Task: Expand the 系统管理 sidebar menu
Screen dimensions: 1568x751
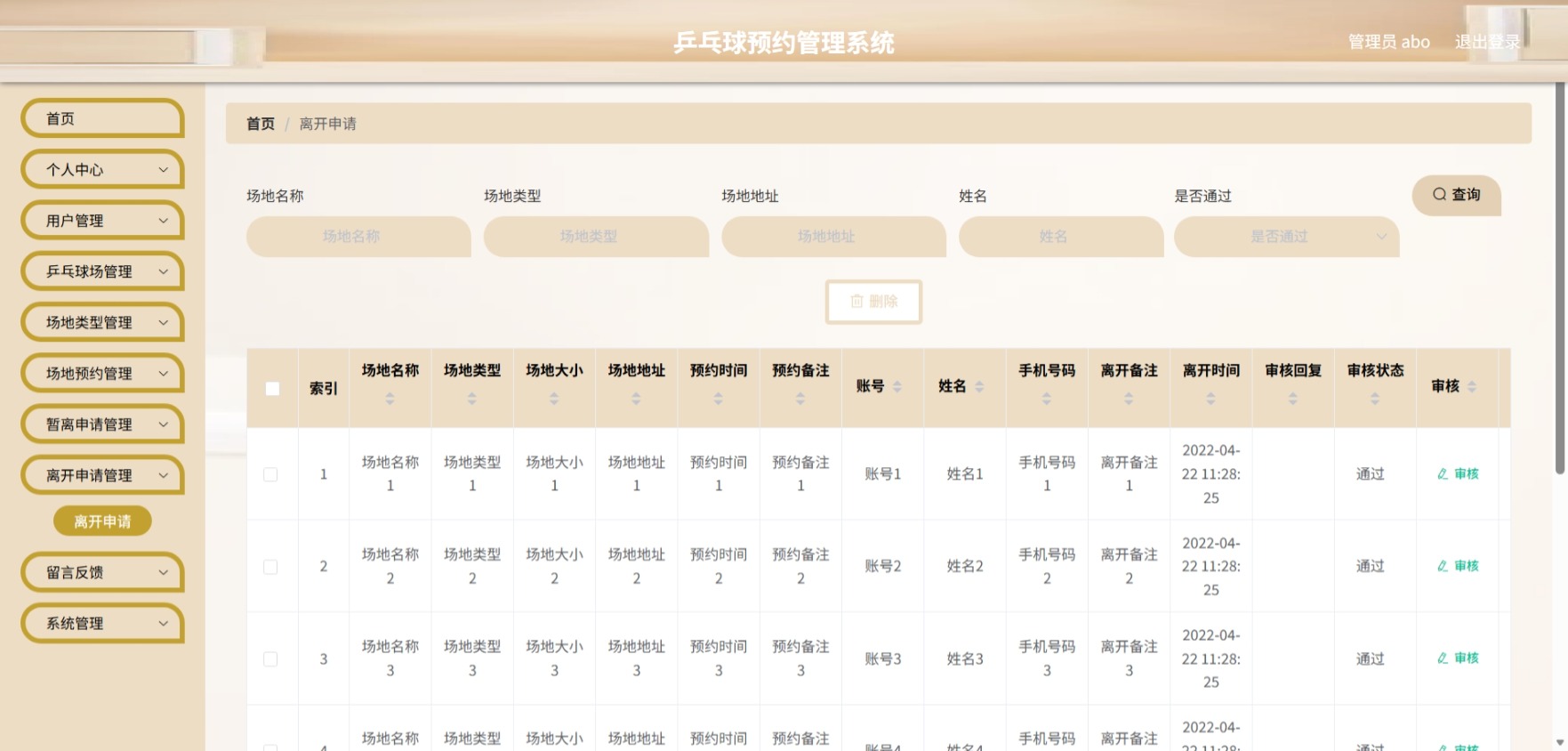Action: tap(102, 623)
